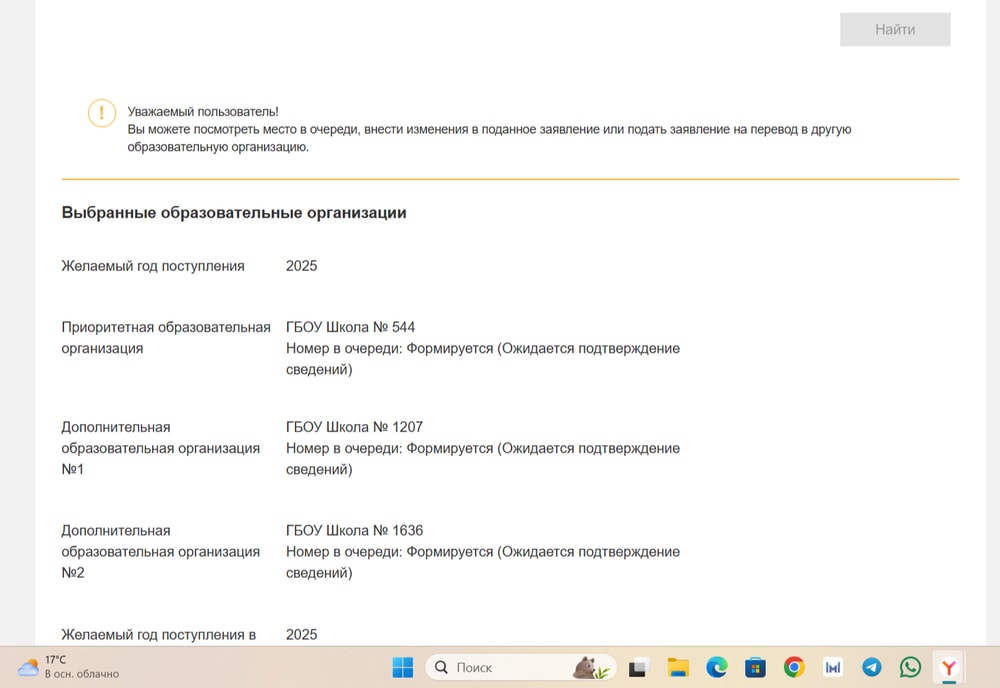Screen dimensions: 1000x688
Task: Click the Найти button
Action: coord(895,29)
